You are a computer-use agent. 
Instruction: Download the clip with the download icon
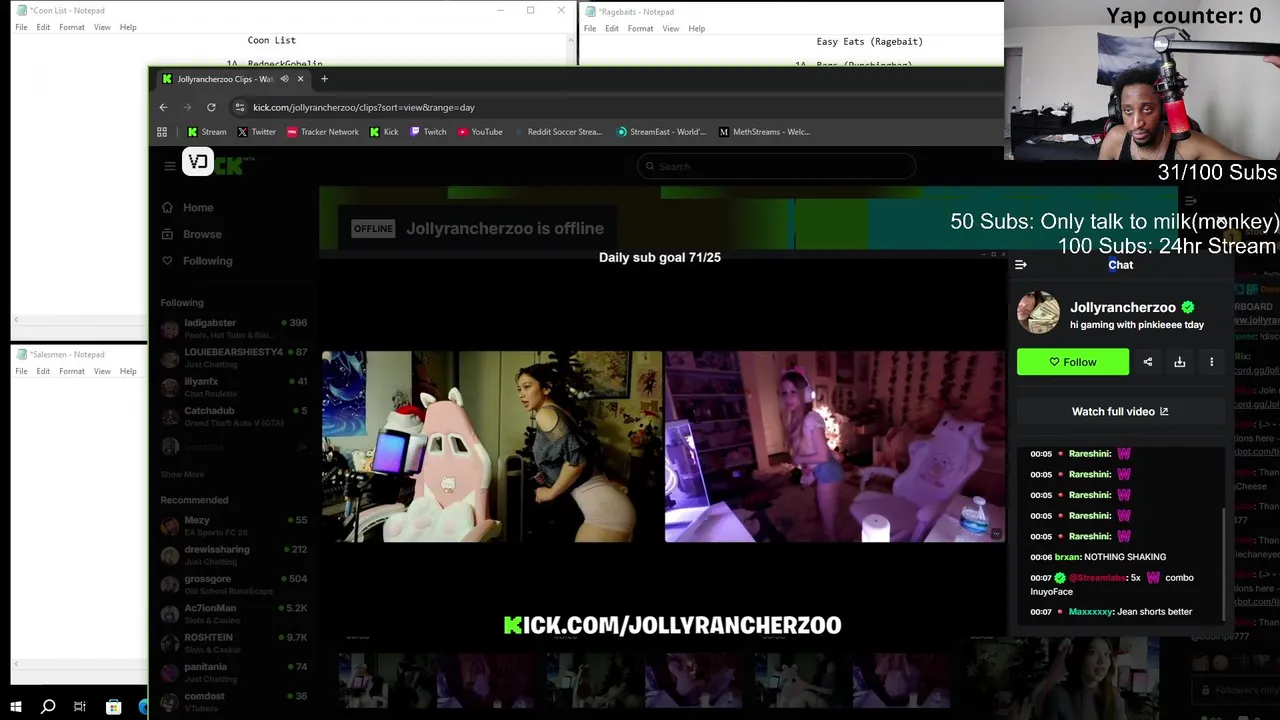[1180, 362]
